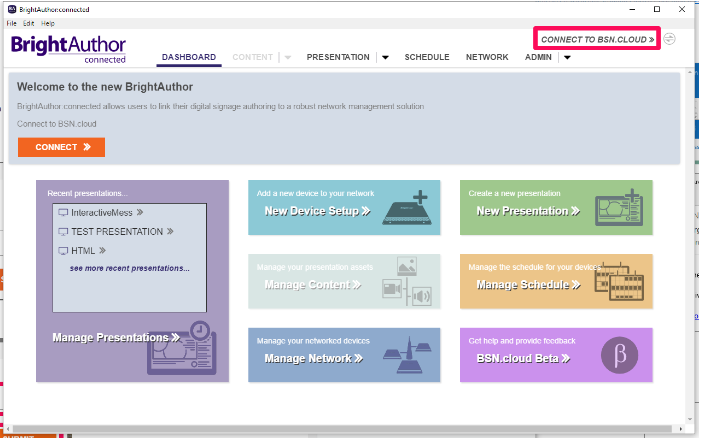The image size is (704, 440).
Task: Open Manage Schedule
Action: 528,285
